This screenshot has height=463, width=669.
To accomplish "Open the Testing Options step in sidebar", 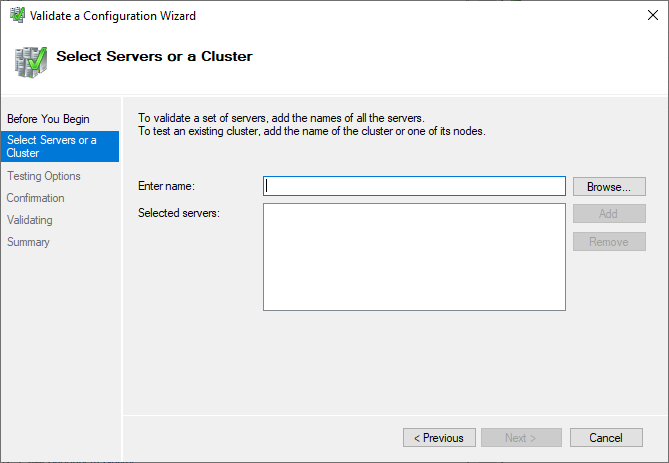I will tap(44, 176).
